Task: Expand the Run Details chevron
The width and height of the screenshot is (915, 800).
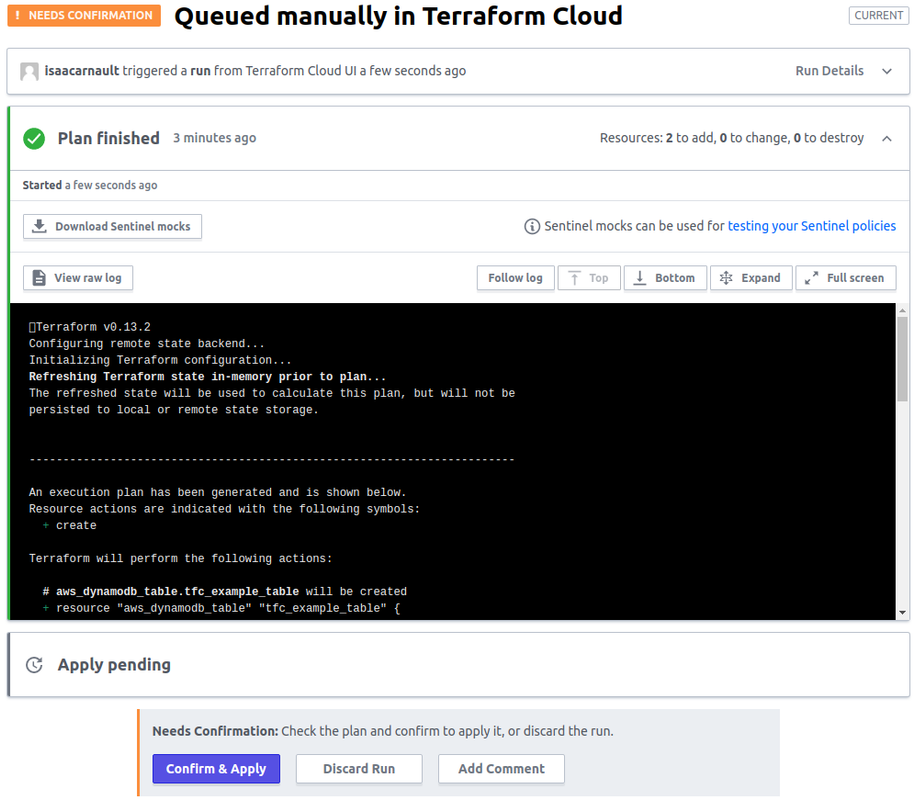Action: [886, 71]
